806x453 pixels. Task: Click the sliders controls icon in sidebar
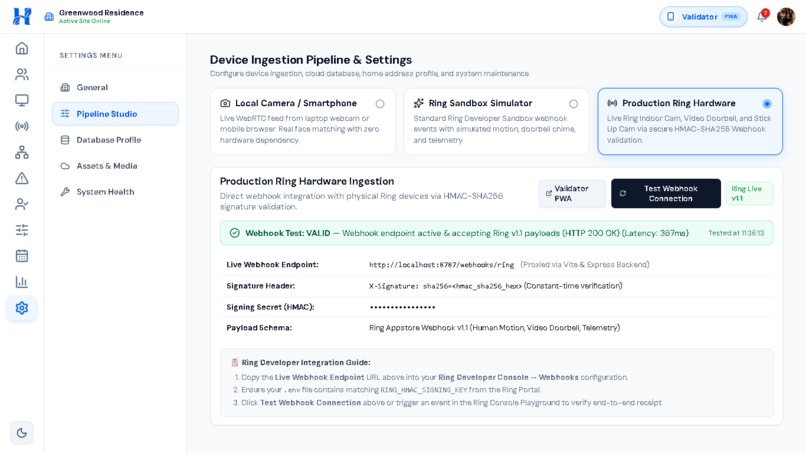coord(22,230)
